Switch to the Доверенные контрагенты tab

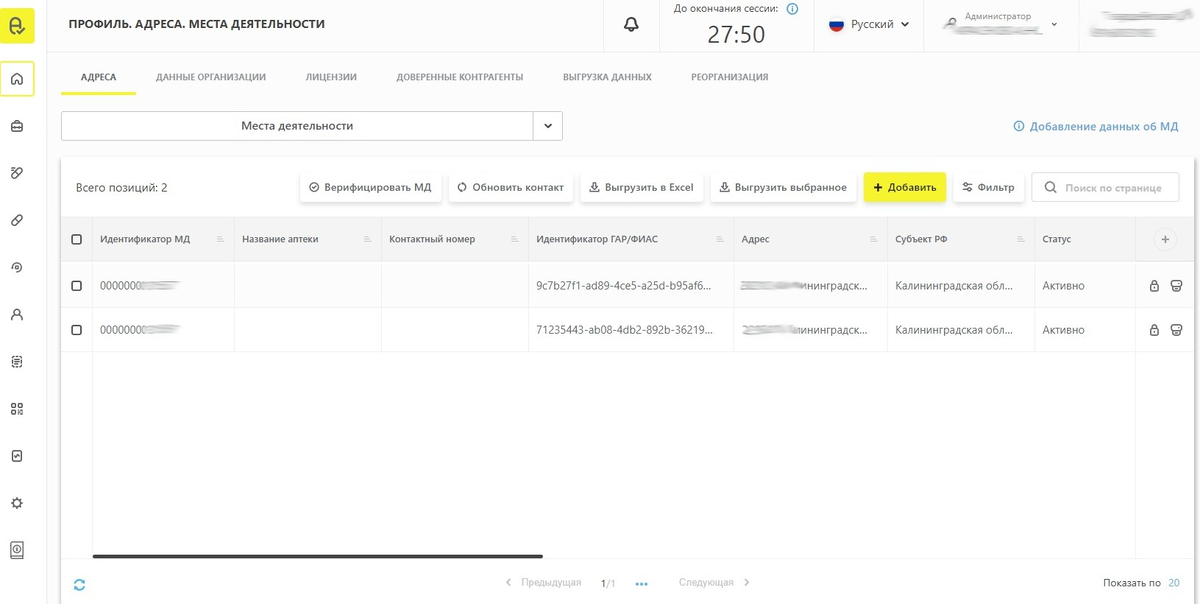tap(460, 77)
